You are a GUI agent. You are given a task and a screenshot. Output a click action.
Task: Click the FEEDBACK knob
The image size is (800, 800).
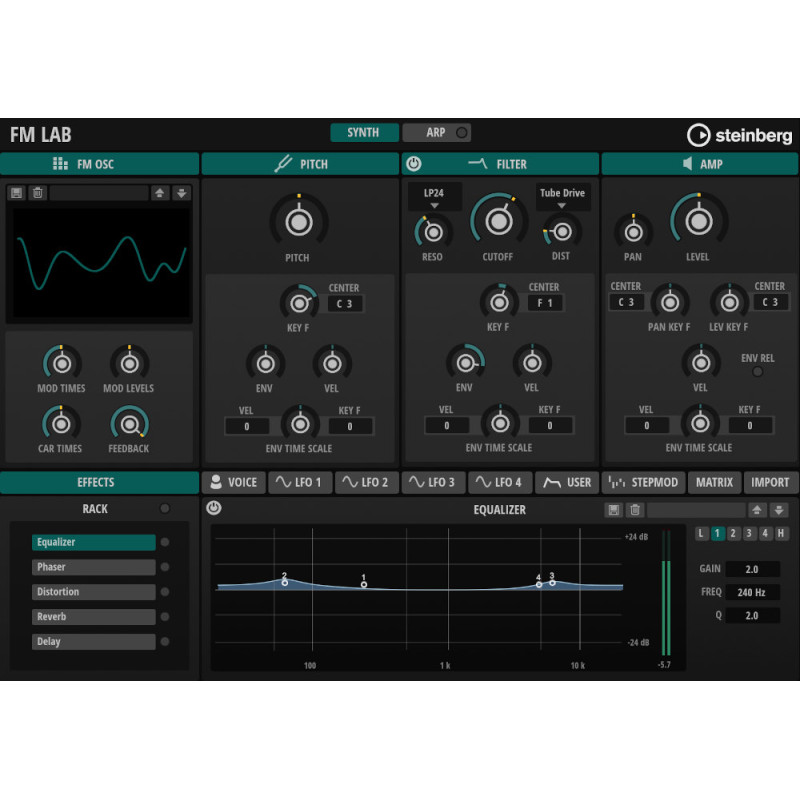[129, 423]
